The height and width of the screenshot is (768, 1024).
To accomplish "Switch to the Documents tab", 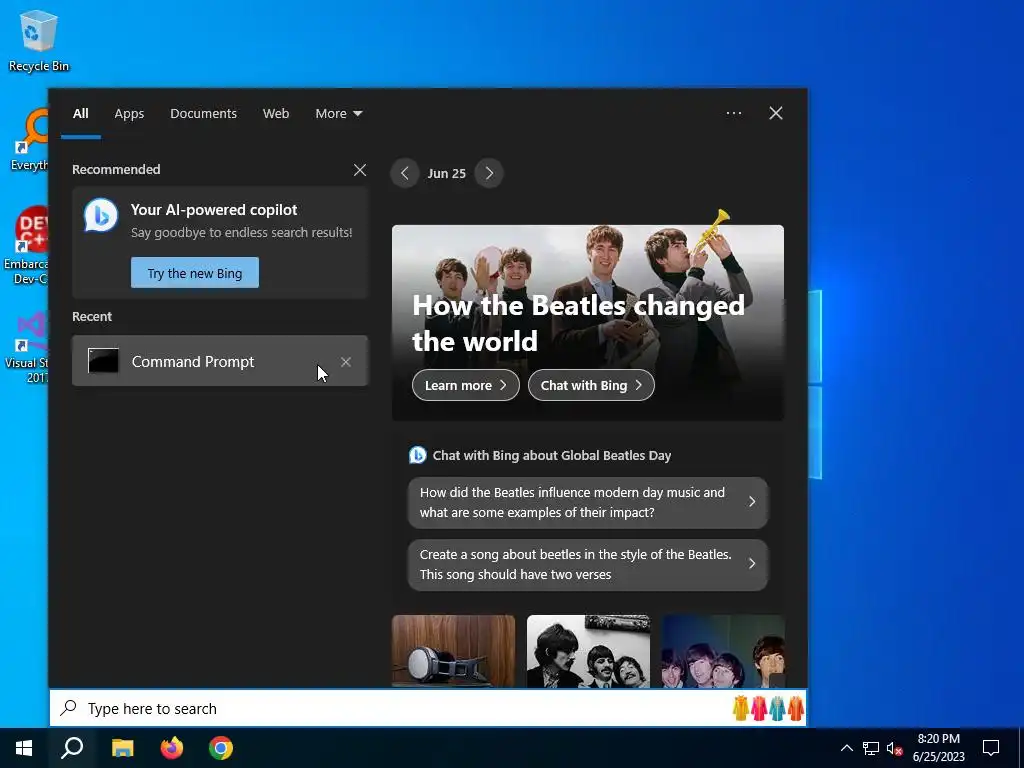I will (x=203, y=114).
